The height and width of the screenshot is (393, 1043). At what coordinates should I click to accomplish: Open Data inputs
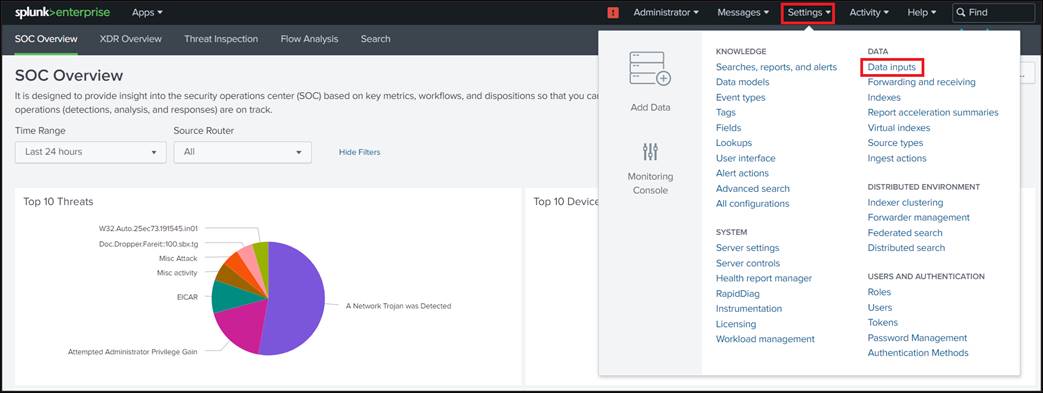pos(892,67)
